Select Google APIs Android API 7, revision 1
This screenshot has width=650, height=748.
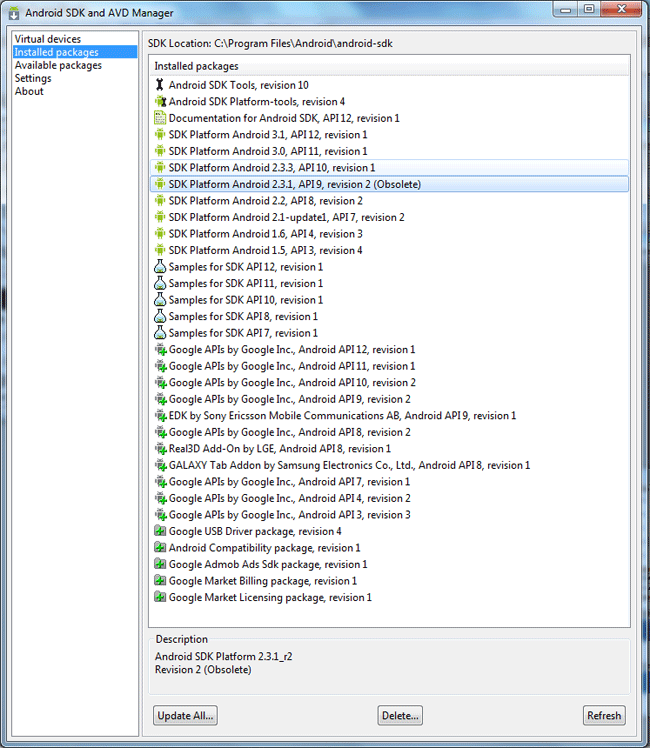289,482
